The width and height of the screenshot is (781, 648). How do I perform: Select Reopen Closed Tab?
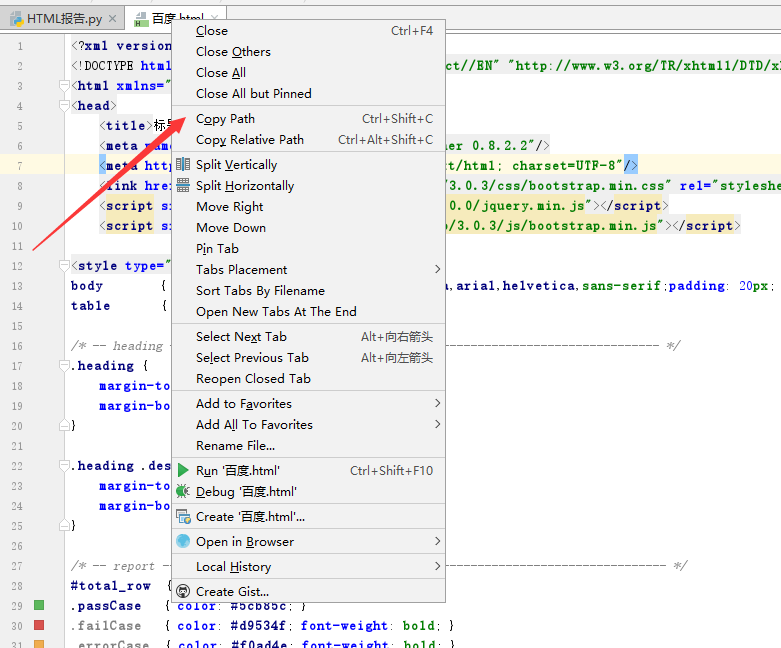click(308, 379)
